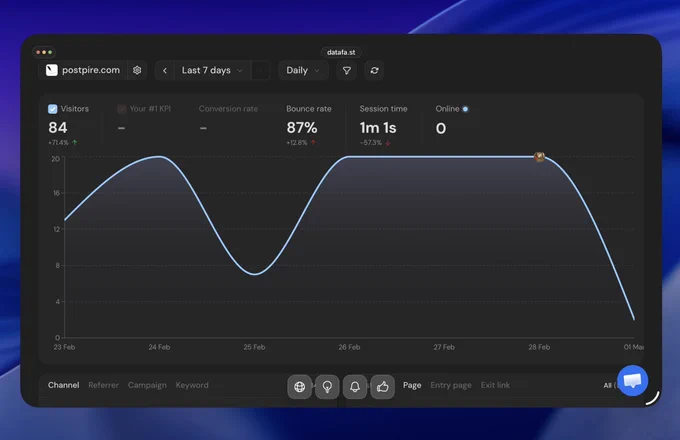The width and height of the screenshot is (680, 440).
Task: Refresh the analytics data
Action: [x=375, y=70]
